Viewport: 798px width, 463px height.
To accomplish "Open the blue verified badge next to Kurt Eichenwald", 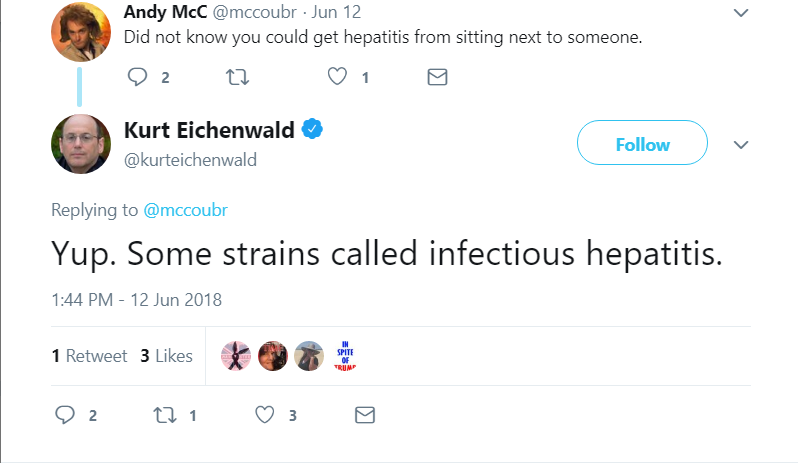I will click(x=312, y=129).
